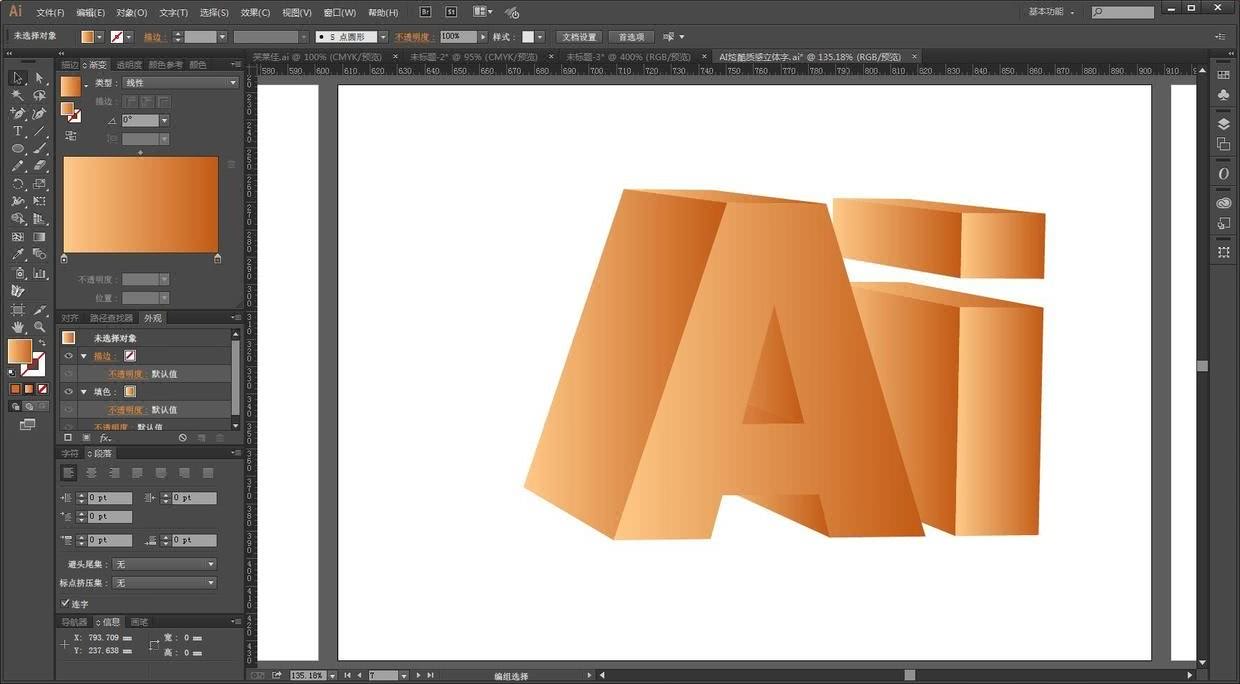
Task: Switch to the 路径查找器 panel tab
Action: tap(111, 318)
